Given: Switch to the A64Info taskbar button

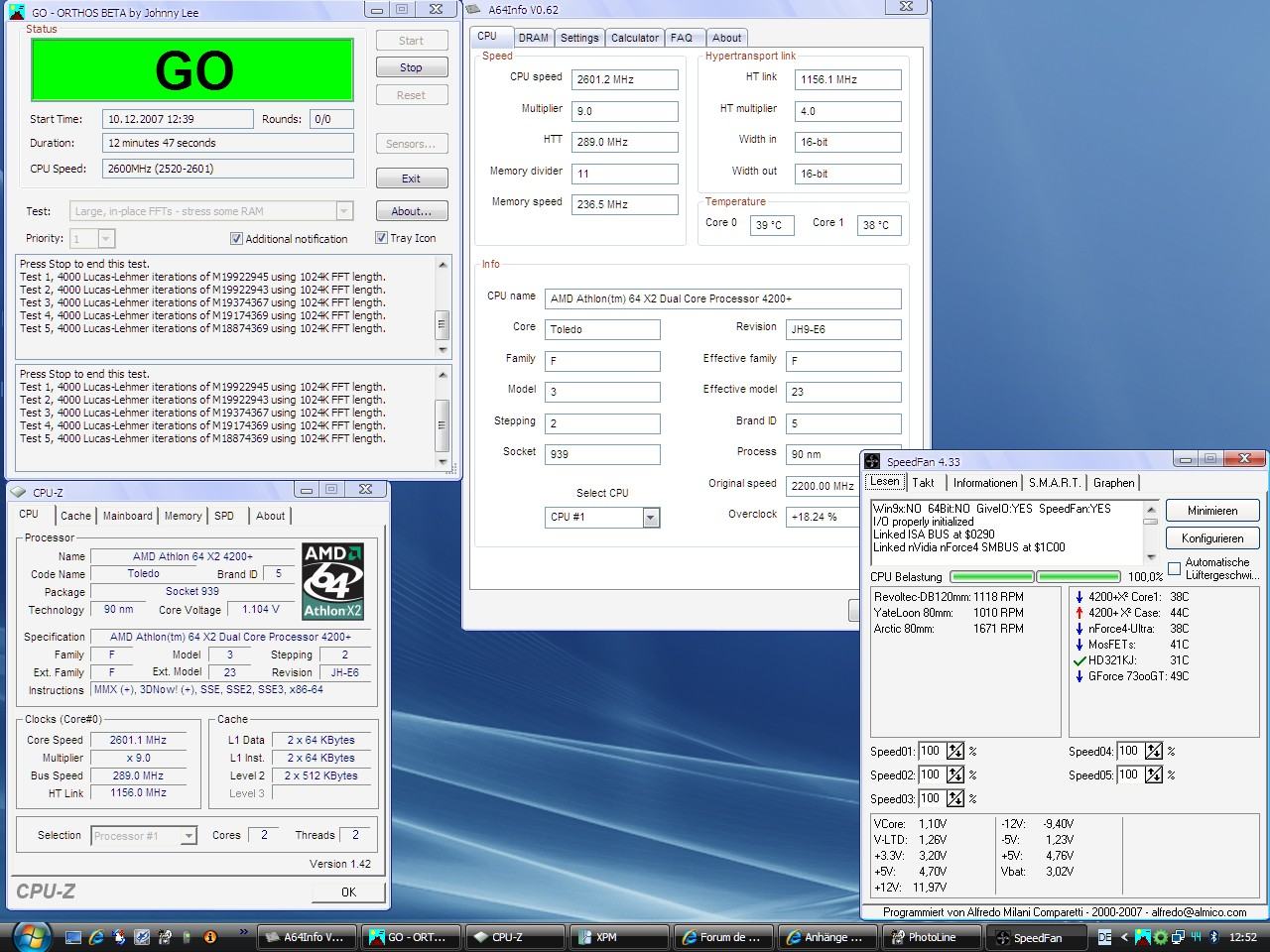Looking at the screenshot, I should tap(307, 937).
